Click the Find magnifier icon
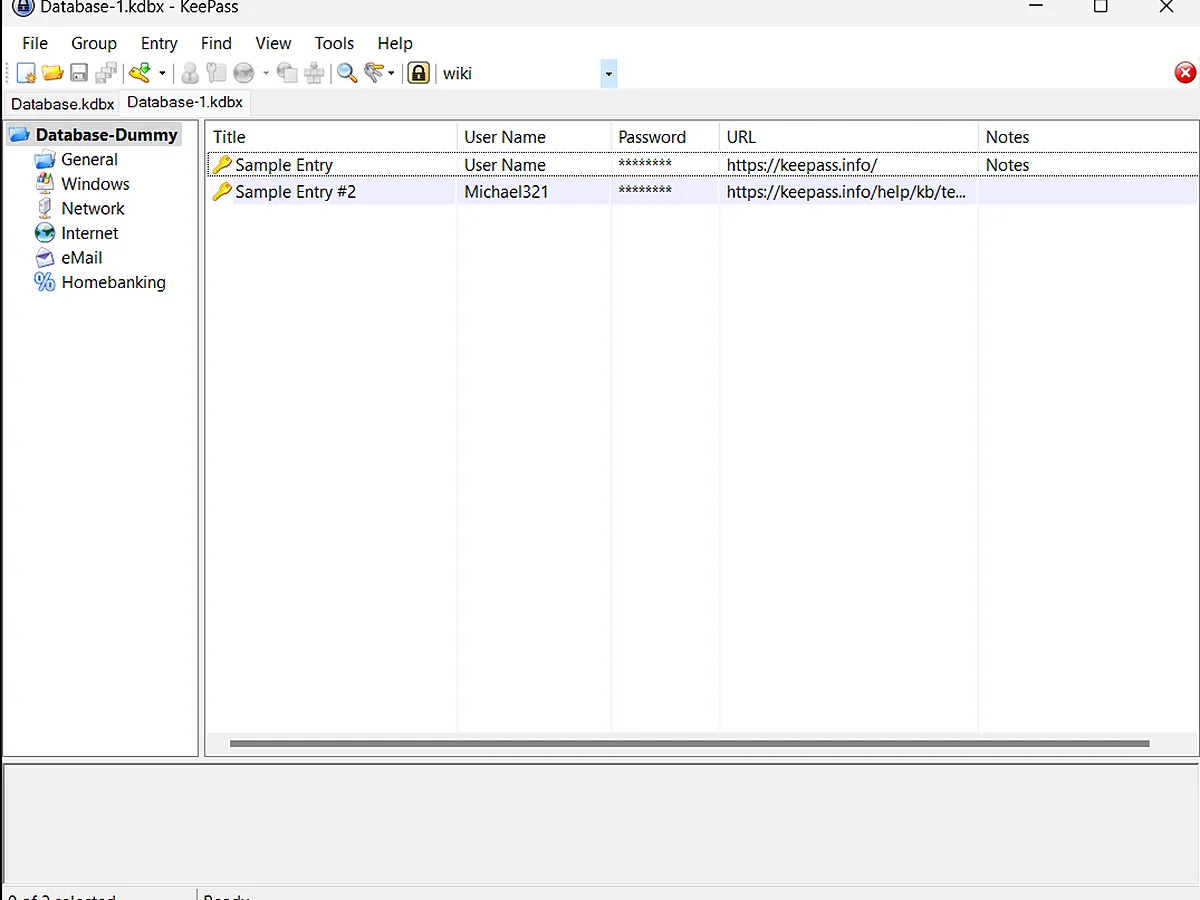The height and width of the screenshot is (900, 1200). point(347,73)
